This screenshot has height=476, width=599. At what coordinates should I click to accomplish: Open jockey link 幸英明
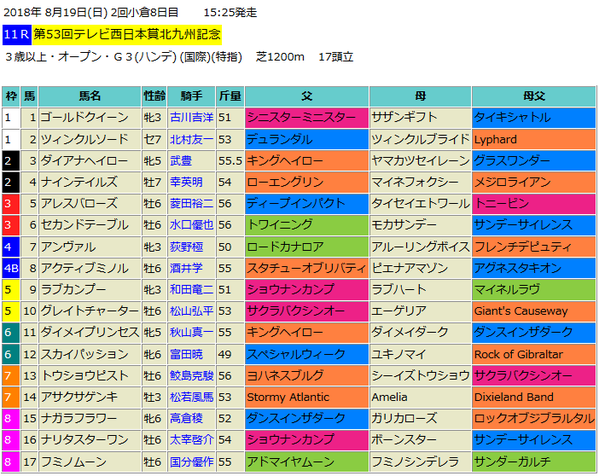(x=186, y=182)
